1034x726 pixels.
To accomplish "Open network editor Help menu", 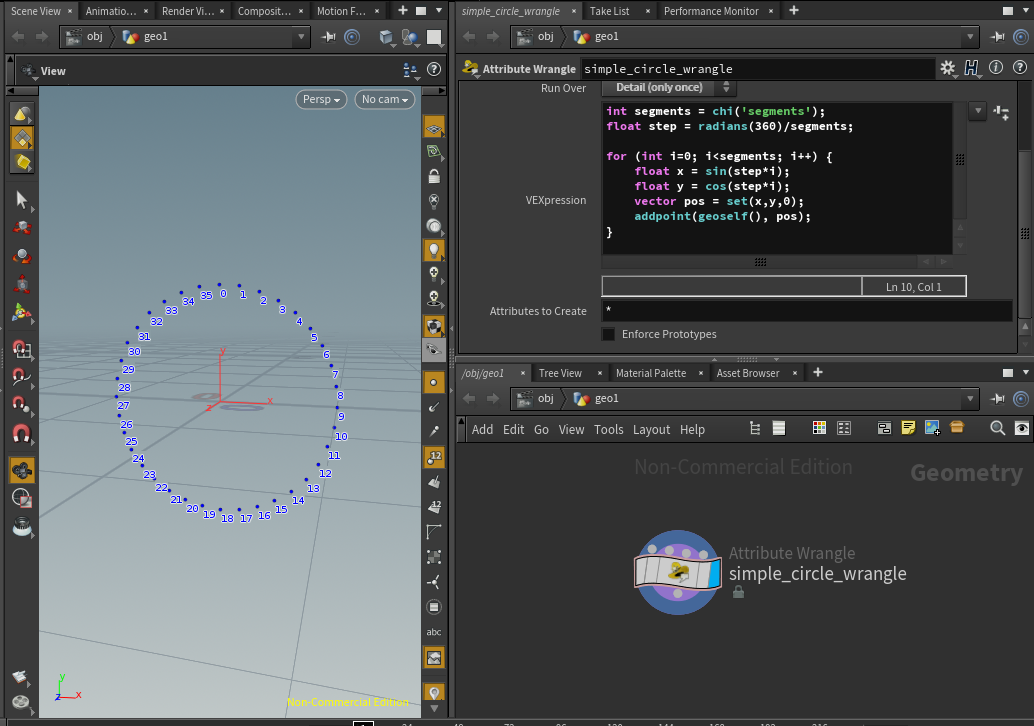I will pos(692,429).
